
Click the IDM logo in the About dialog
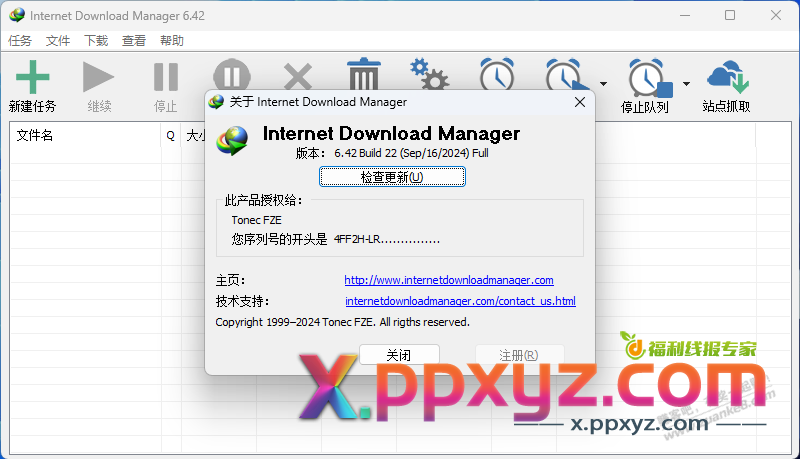coord(232,140)
